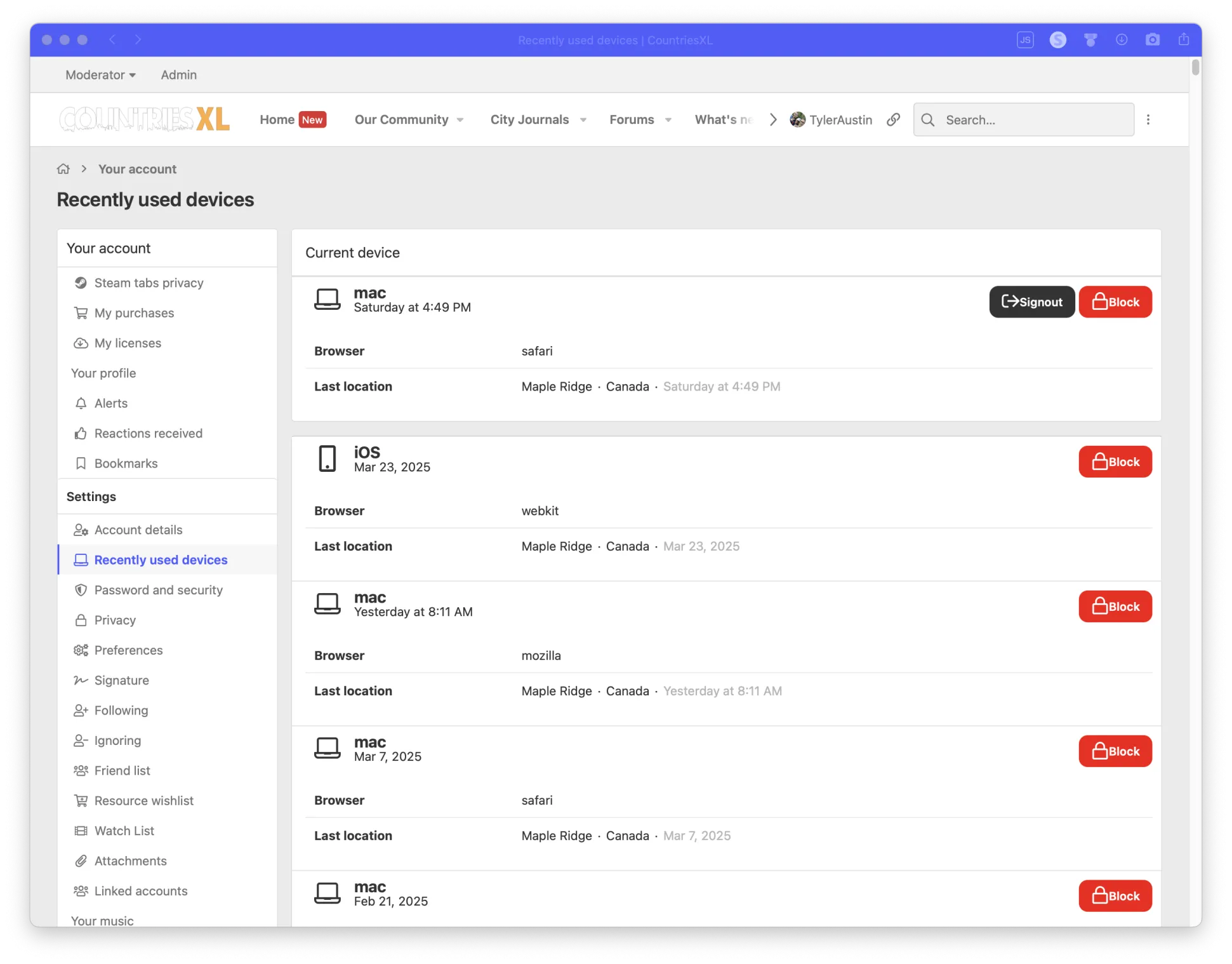Open Following list in sidebar
Screen dimensions: 1232x964
coord(167,711)
